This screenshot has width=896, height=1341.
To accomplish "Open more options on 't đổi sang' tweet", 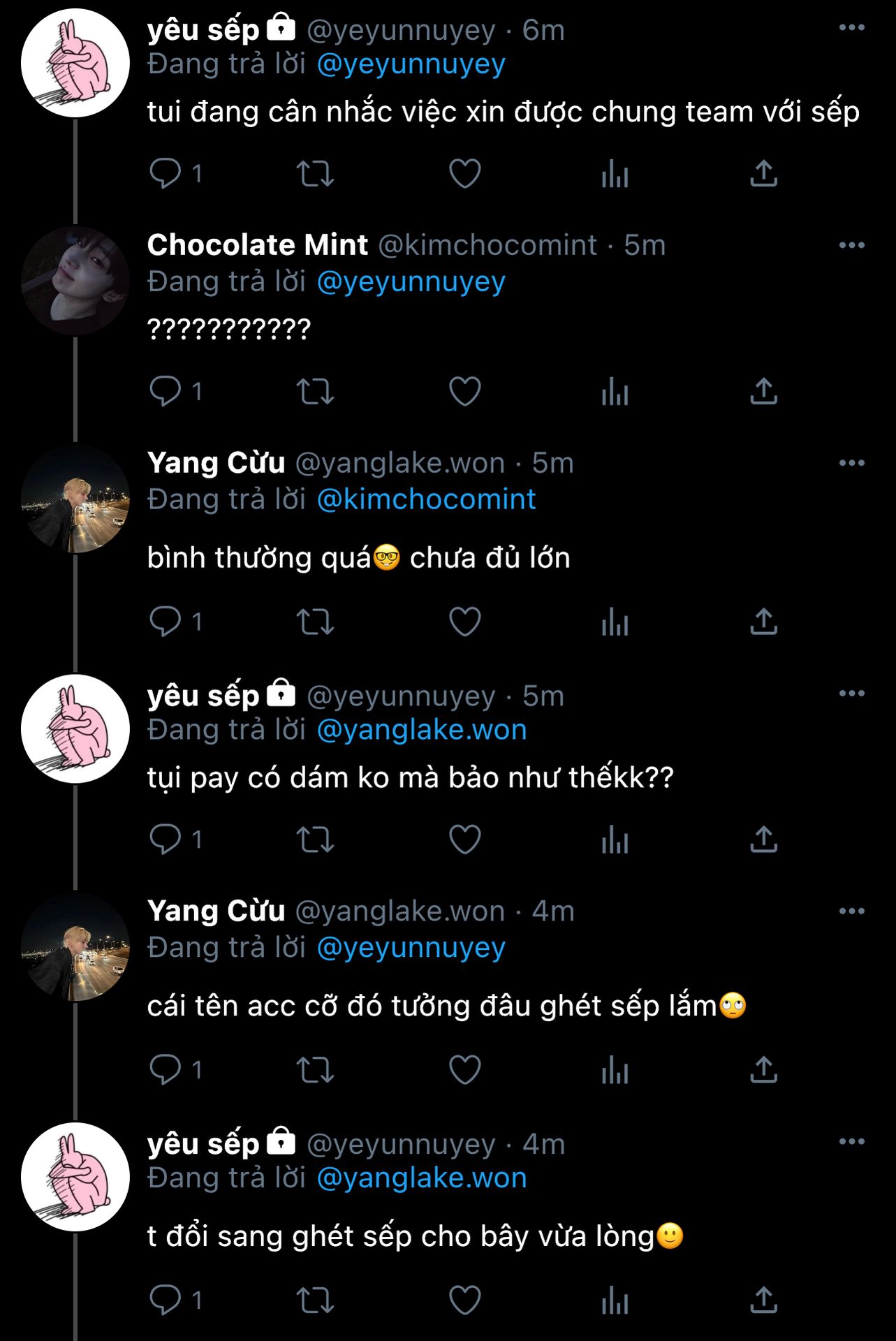I will coord(851,1141).
